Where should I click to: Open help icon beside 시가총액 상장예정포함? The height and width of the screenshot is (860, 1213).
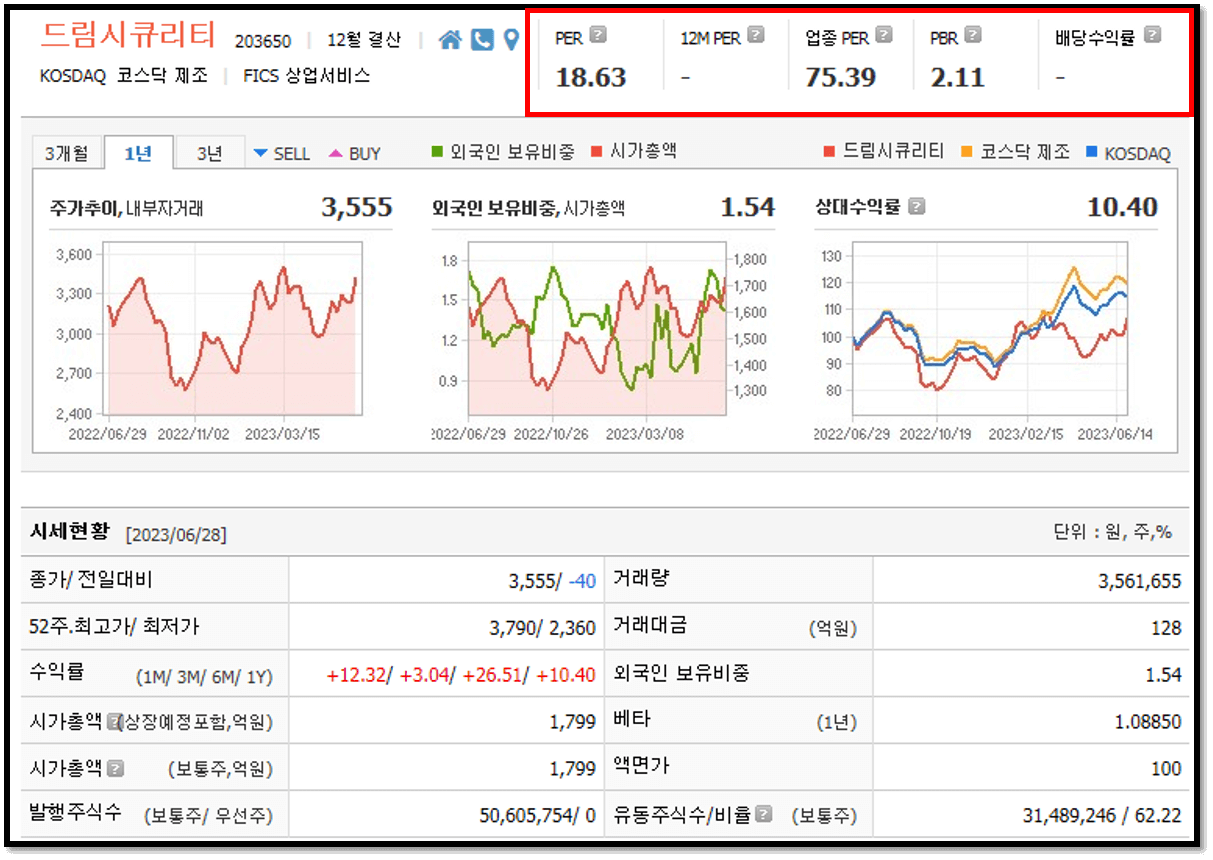pos(115,720)
